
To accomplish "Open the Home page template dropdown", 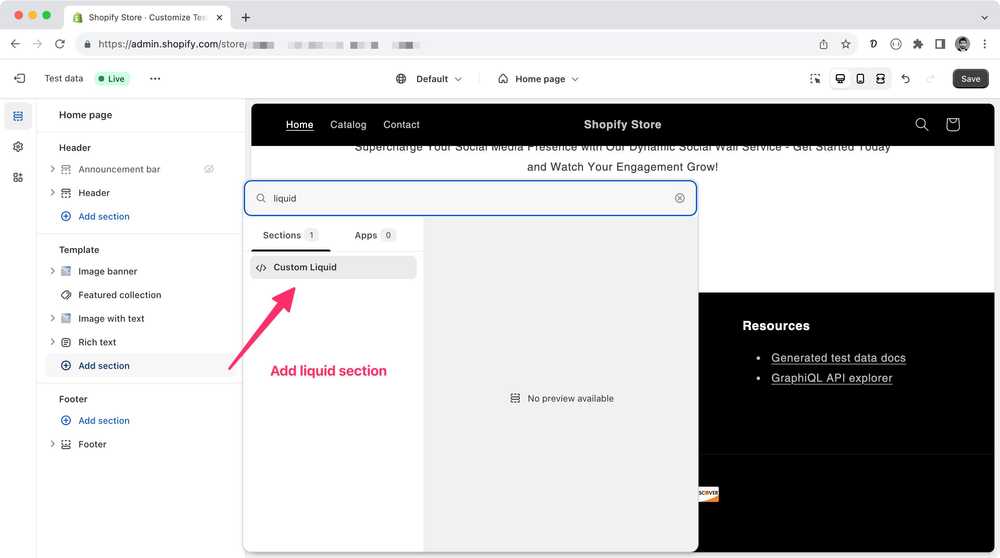I will coord(539,79).
